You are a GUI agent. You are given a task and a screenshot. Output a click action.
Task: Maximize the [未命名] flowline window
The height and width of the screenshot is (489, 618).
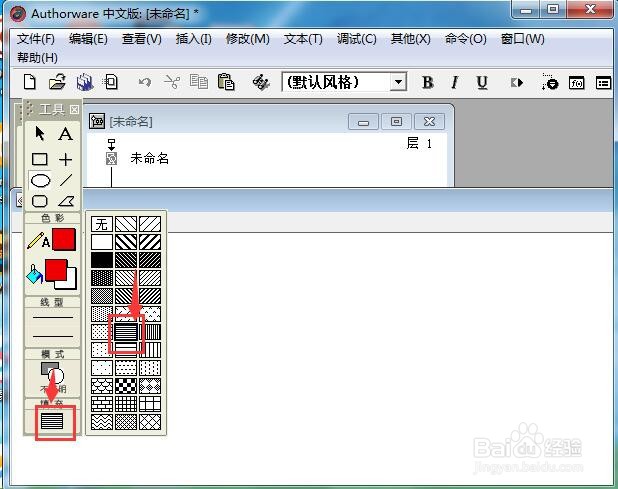[396, 121]
